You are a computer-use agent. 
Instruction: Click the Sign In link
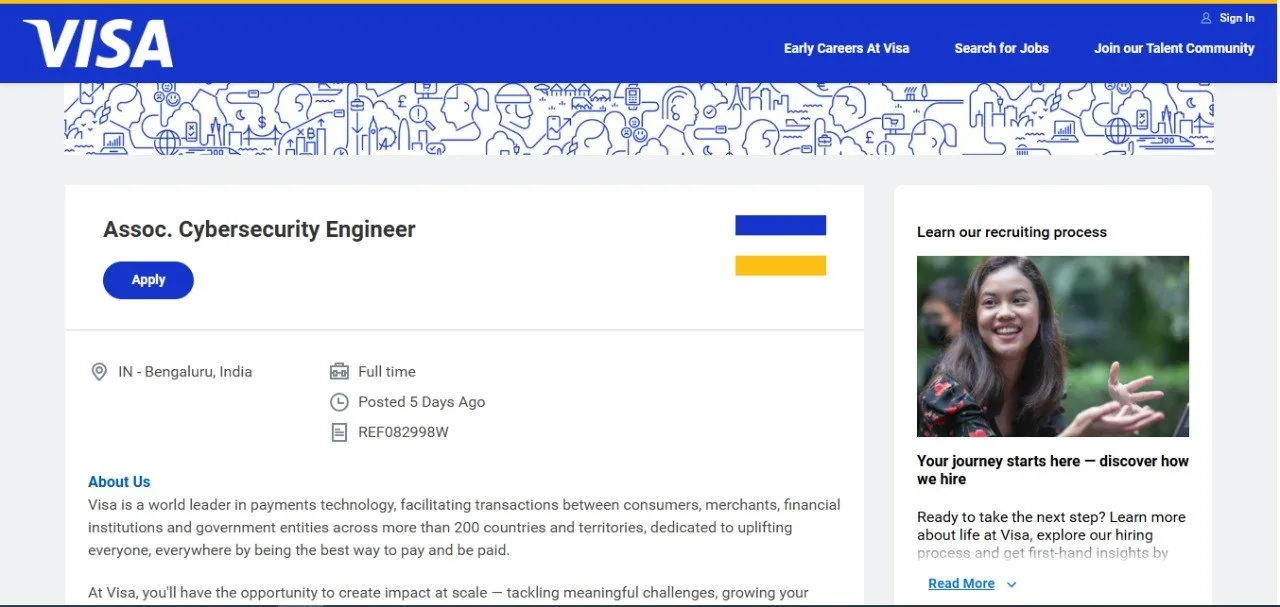click(x=1237, y=18)
